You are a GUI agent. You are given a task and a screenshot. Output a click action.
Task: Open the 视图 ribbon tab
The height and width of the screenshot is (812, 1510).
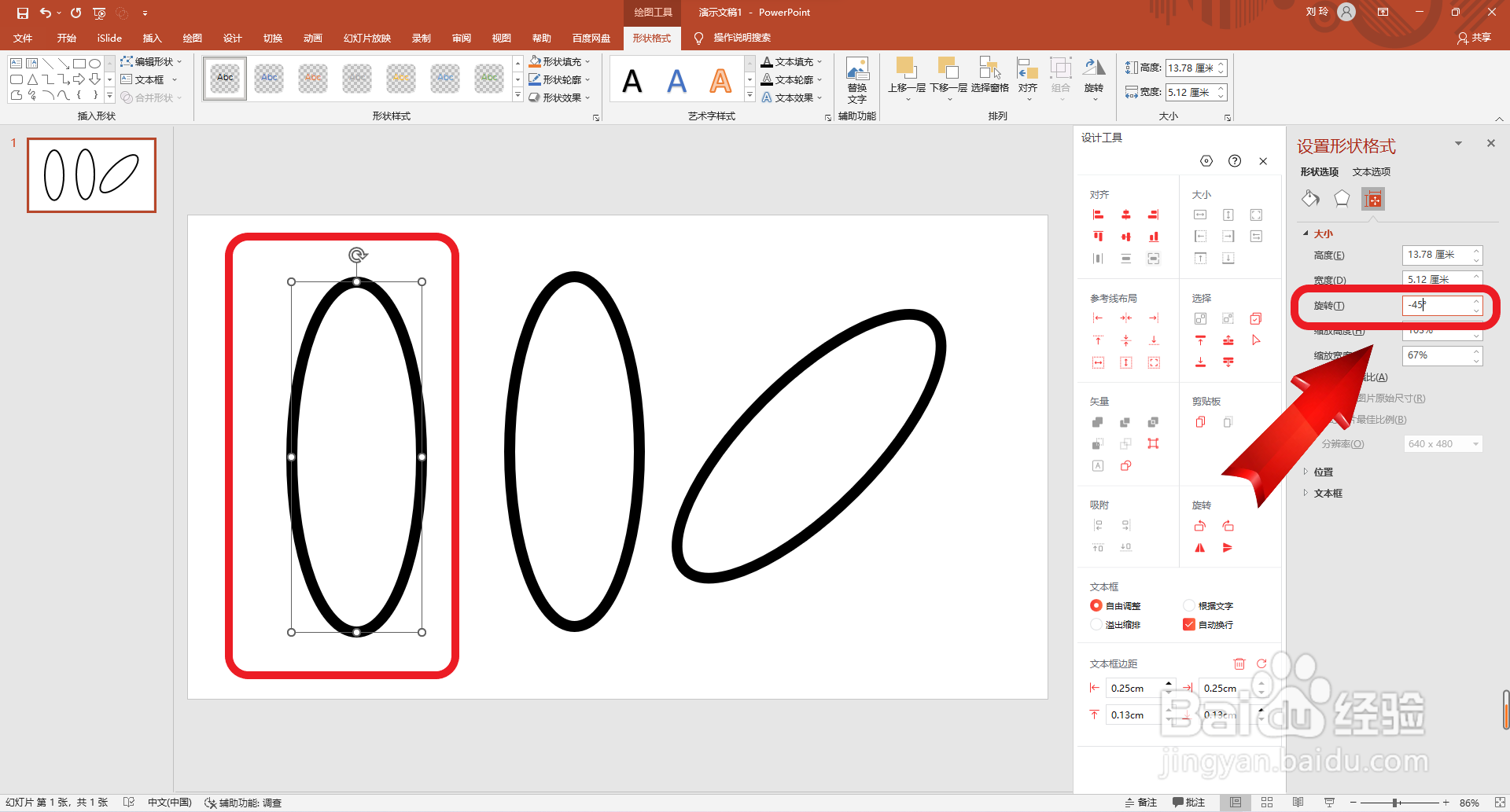502,38
